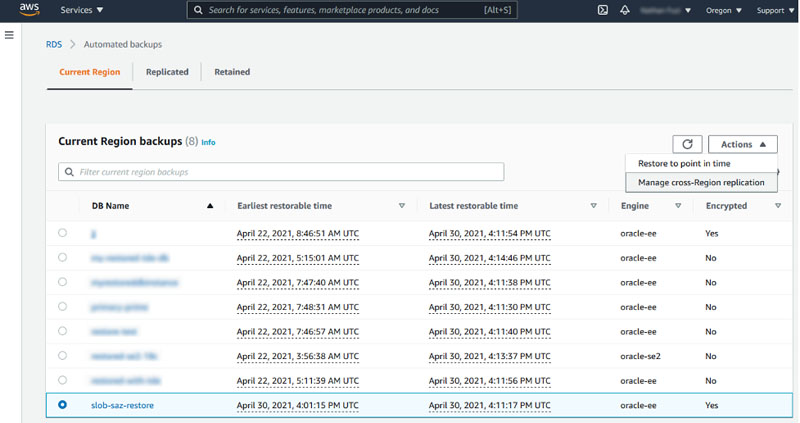This screenshot has height=423, width=800.
Task: Select radio for 7:47:40 AM backup row
Action: point(62,282)
